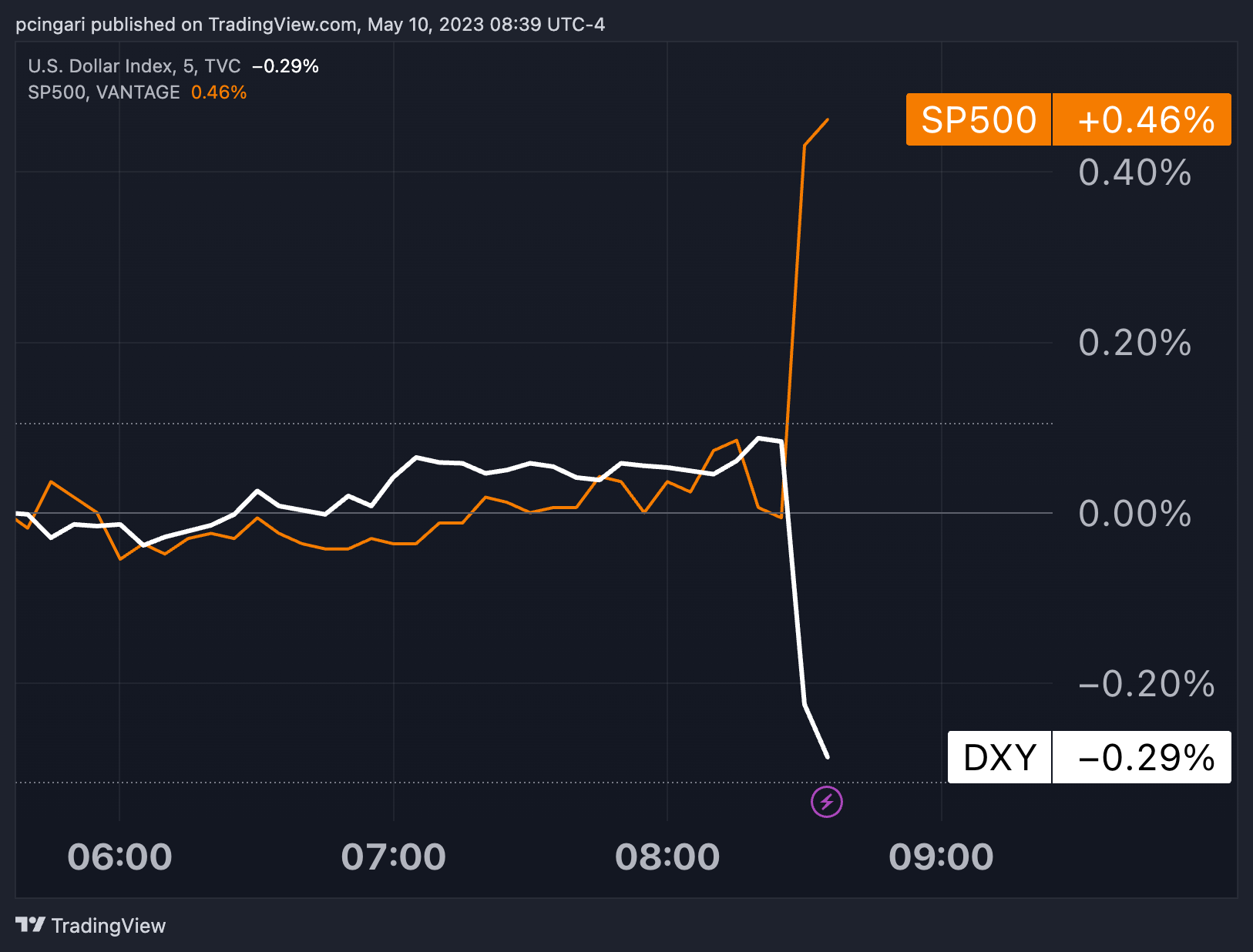The height and width of the screenshot is (952, 1253).
Task: Click the 06:00 time axis label
Action: click(x=119, y=856)
